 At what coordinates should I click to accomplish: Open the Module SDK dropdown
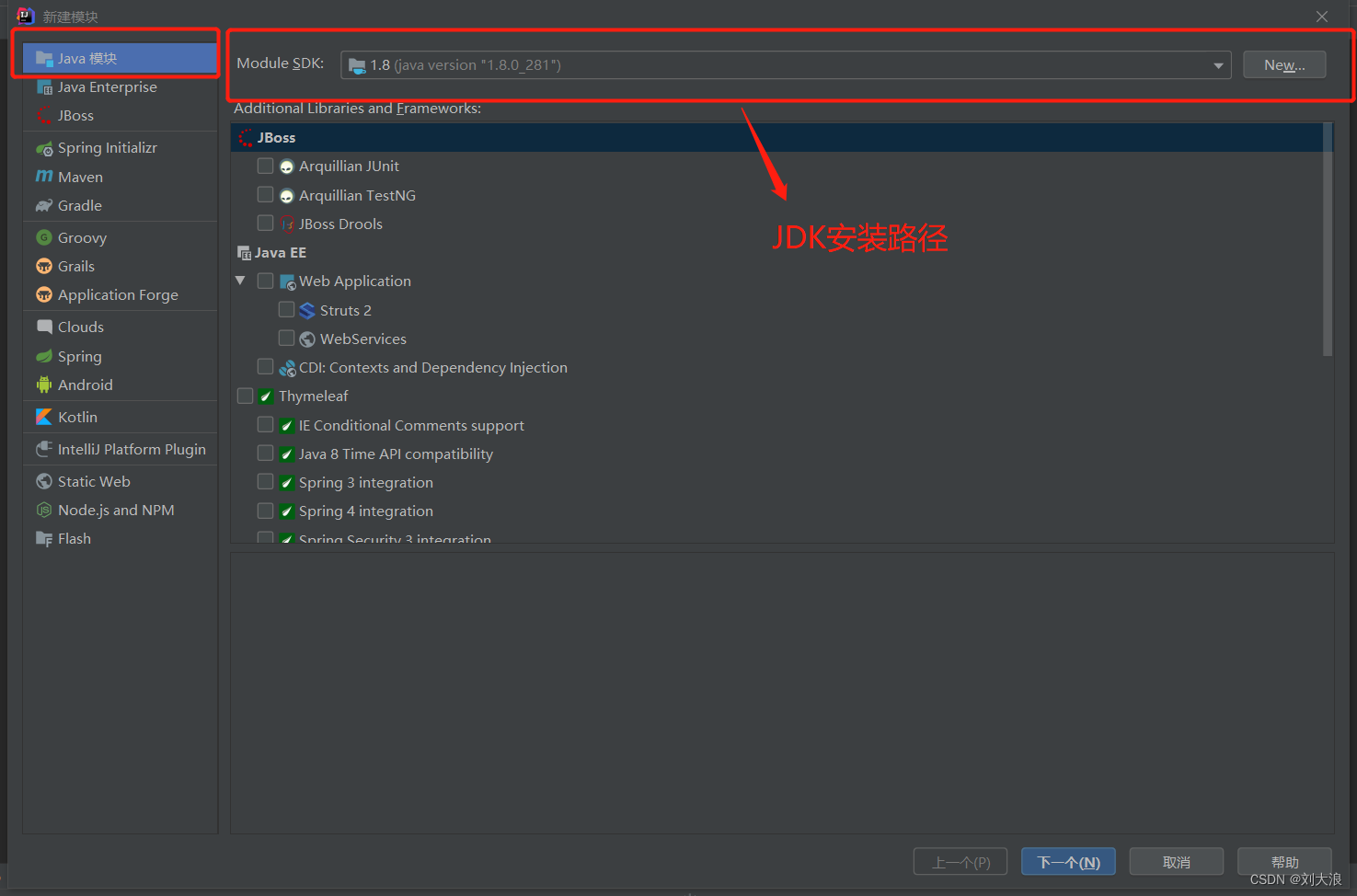pos(786,65)
